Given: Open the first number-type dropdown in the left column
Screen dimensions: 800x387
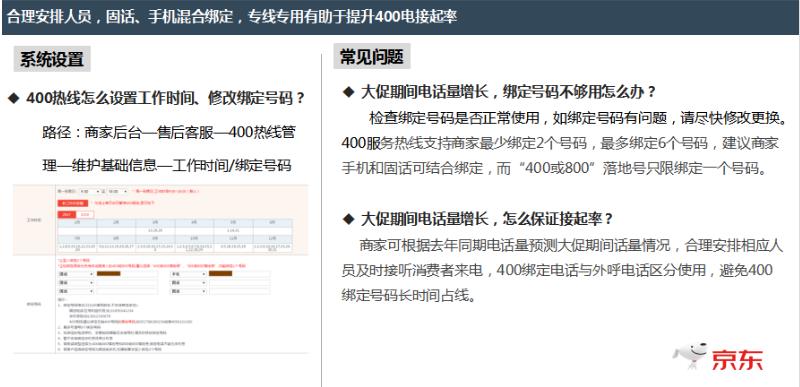Looking at the screenshot, I should pos(76,274).
